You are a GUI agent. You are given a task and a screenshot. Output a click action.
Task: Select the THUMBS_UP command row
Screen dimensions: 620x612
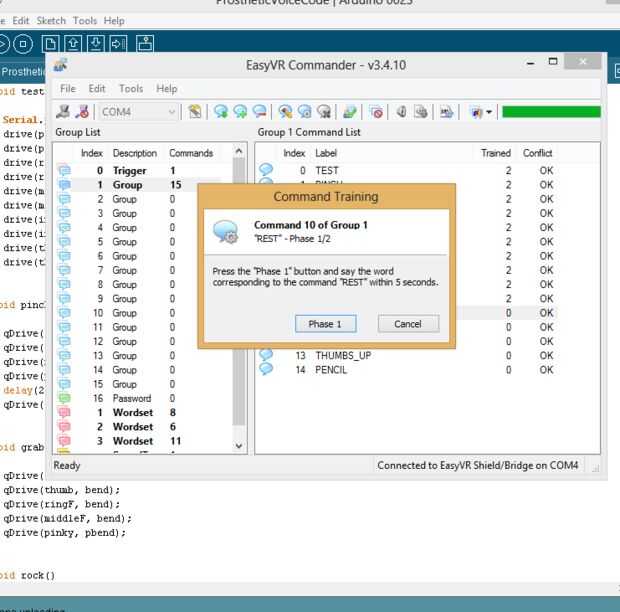[407, 355]
